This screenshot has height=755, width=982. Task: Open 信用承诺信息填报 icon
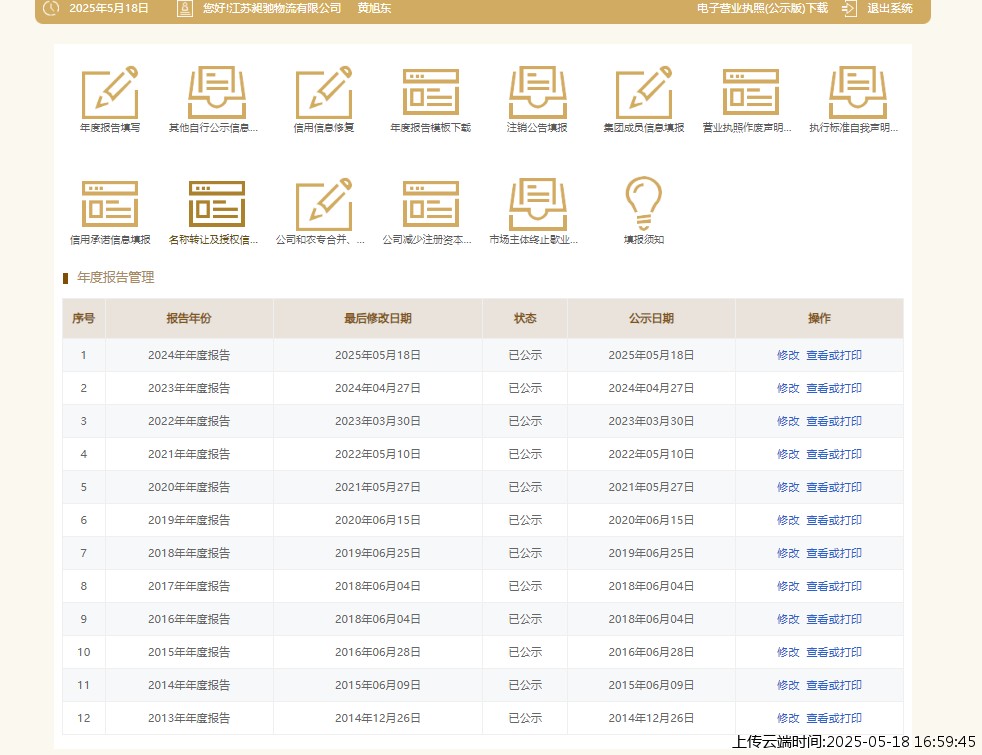110,204
